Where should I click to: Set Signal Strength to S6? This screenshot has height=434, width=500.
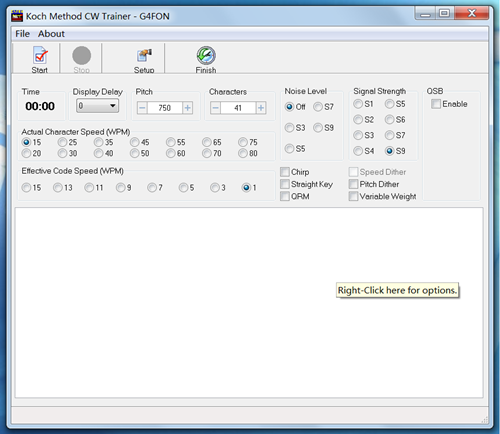pyautogui.click(x=389, y=119)
